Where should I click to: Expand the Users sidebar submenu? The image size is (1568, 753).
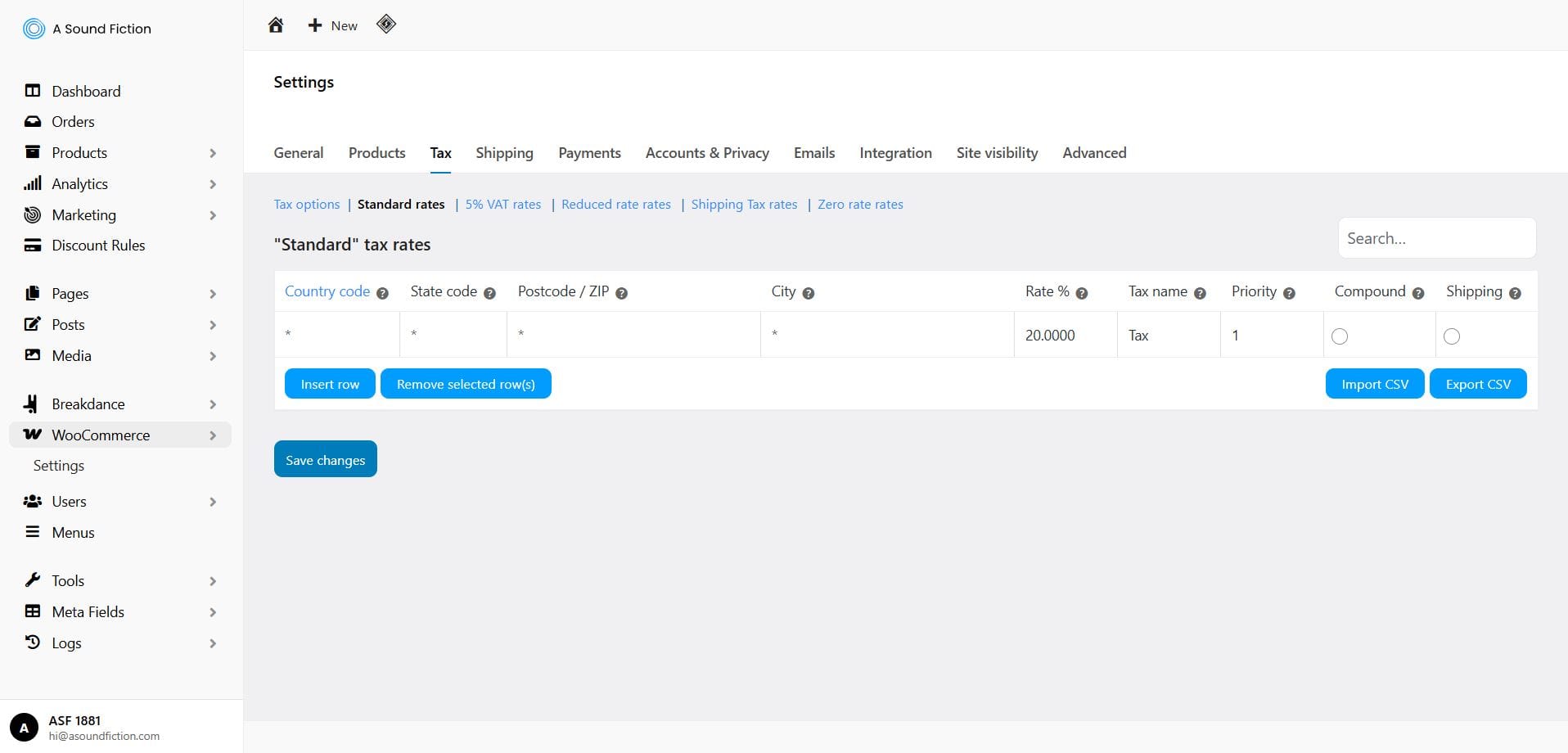[x=213, y=502]
